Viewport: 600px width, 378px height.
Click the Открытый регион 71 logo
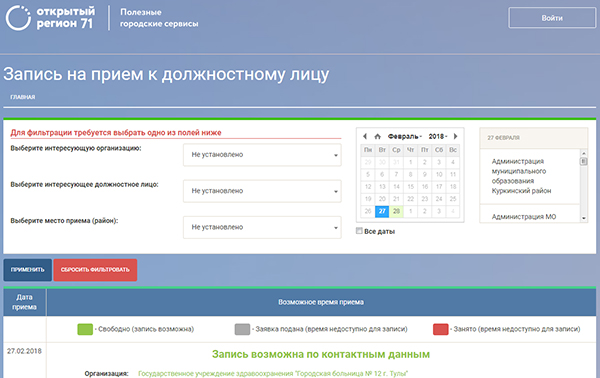(x=50, y=18)
